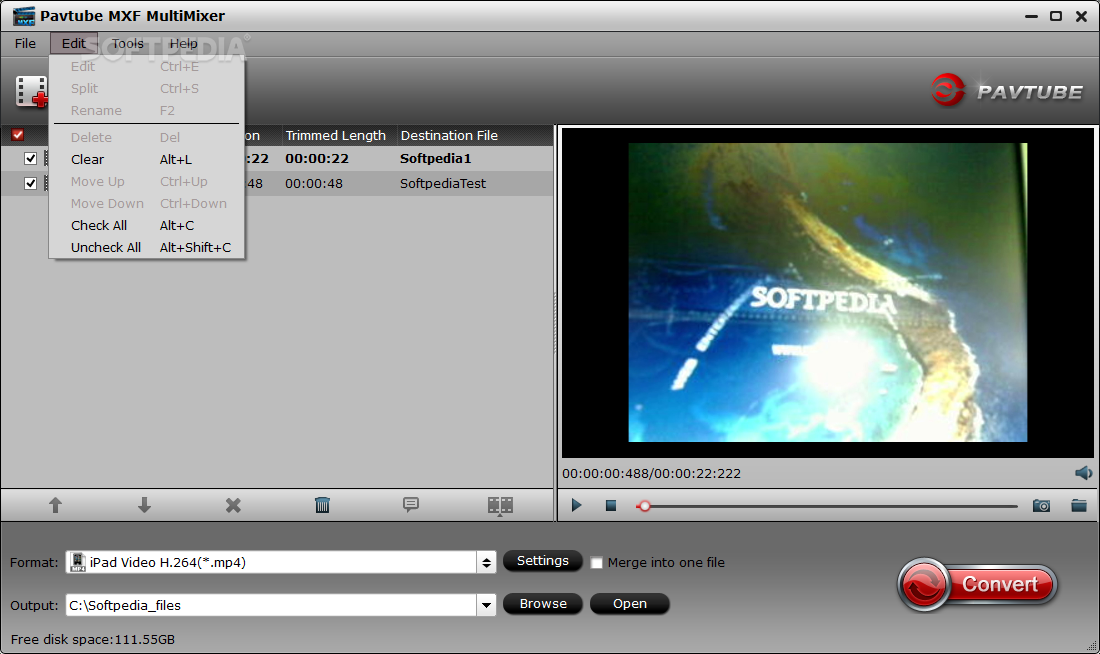Start conversion with Convert button
Image resolution: width=1100 pixels, height=654 pixels.
tap(977, 585)
